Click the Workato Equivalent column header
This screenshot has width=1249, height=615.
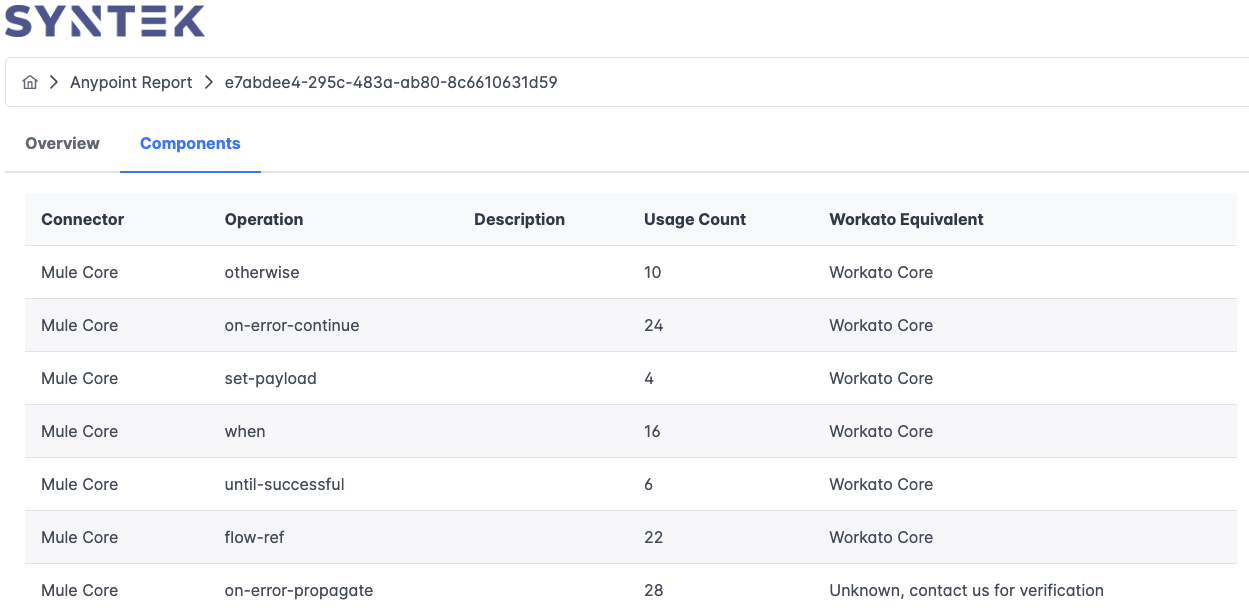pos(906,219)
